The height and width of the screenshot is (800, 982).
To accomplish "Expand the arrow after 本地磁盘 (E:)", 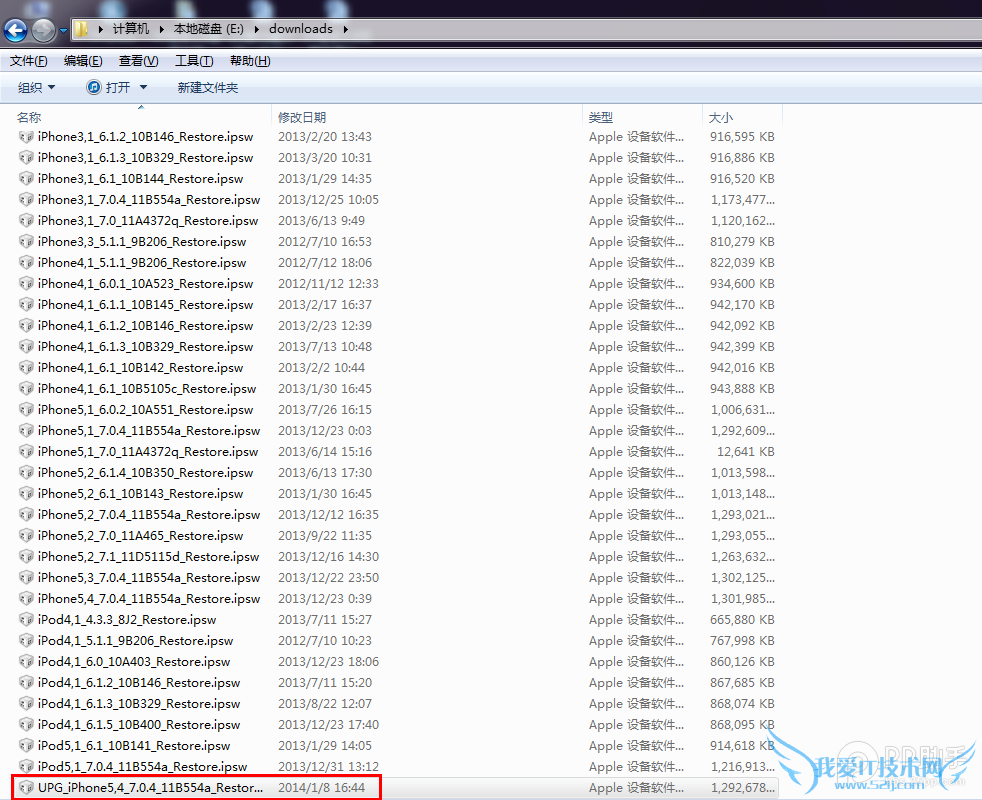I will (257, 29).
